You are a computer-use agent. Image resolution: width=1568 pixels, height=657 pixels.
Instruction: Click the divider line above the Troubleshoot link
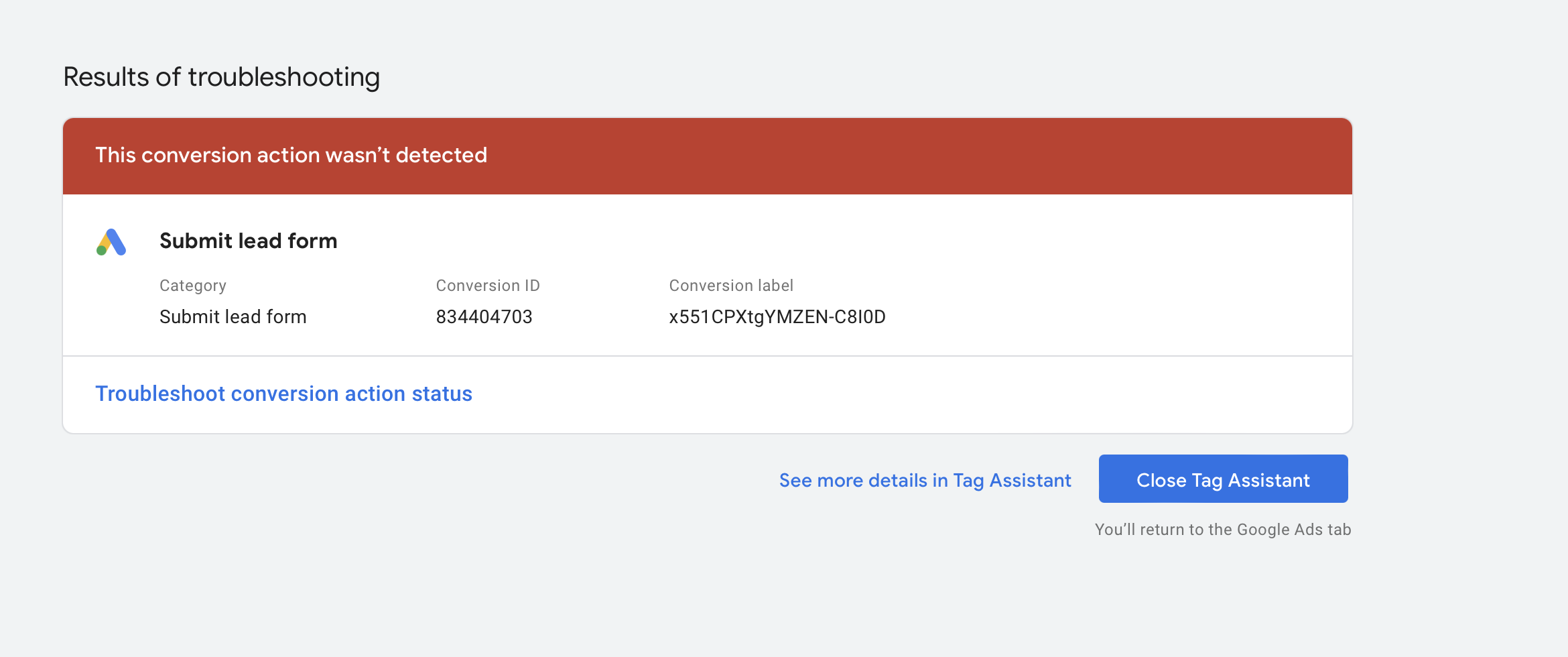708,356
